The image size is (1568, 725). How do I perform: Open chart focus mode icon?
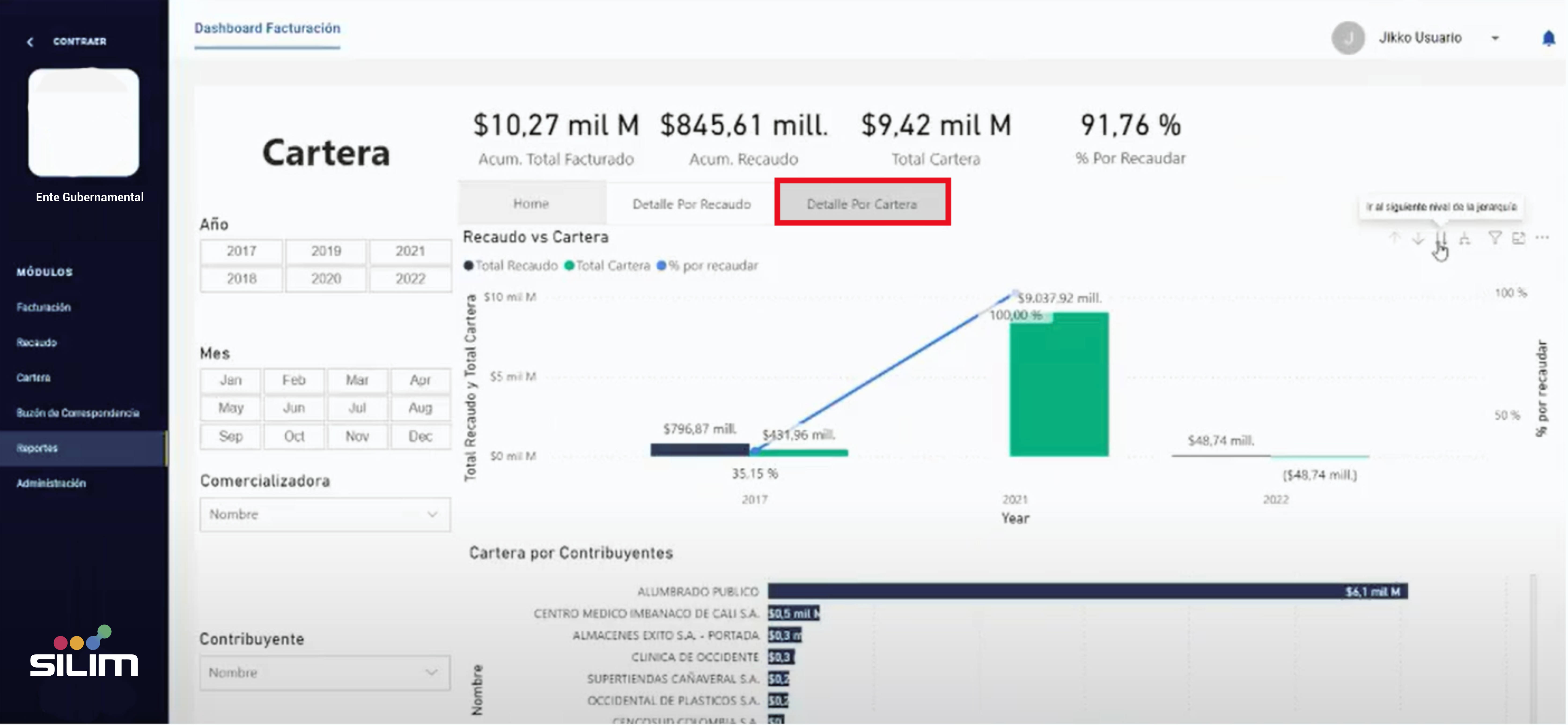click(1519, 238)
